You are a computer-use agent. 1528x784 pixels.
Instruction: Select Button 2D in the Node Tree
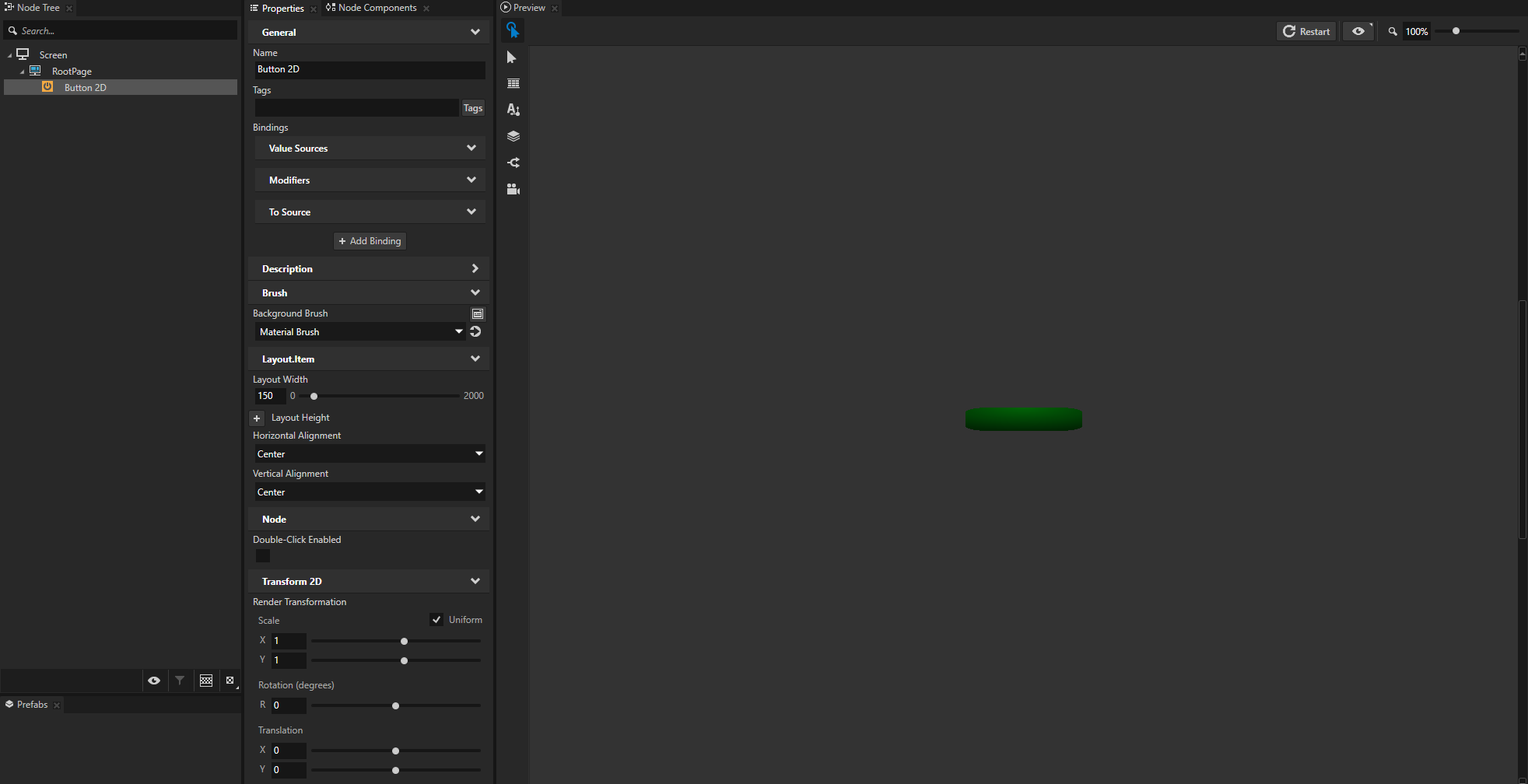pyautogui.click(x=85, y=87)
